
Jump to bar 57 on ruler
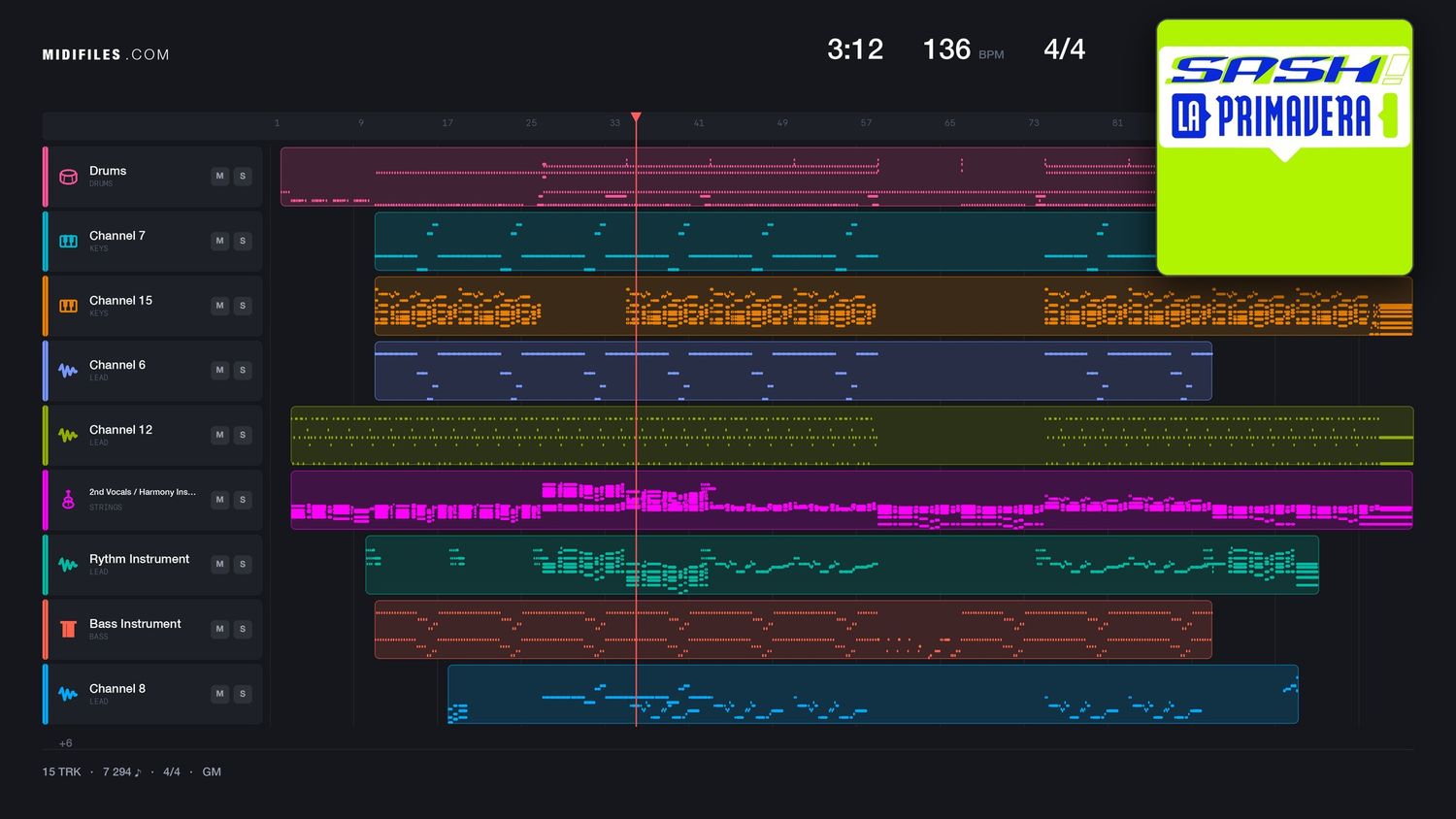pos(866,123)
